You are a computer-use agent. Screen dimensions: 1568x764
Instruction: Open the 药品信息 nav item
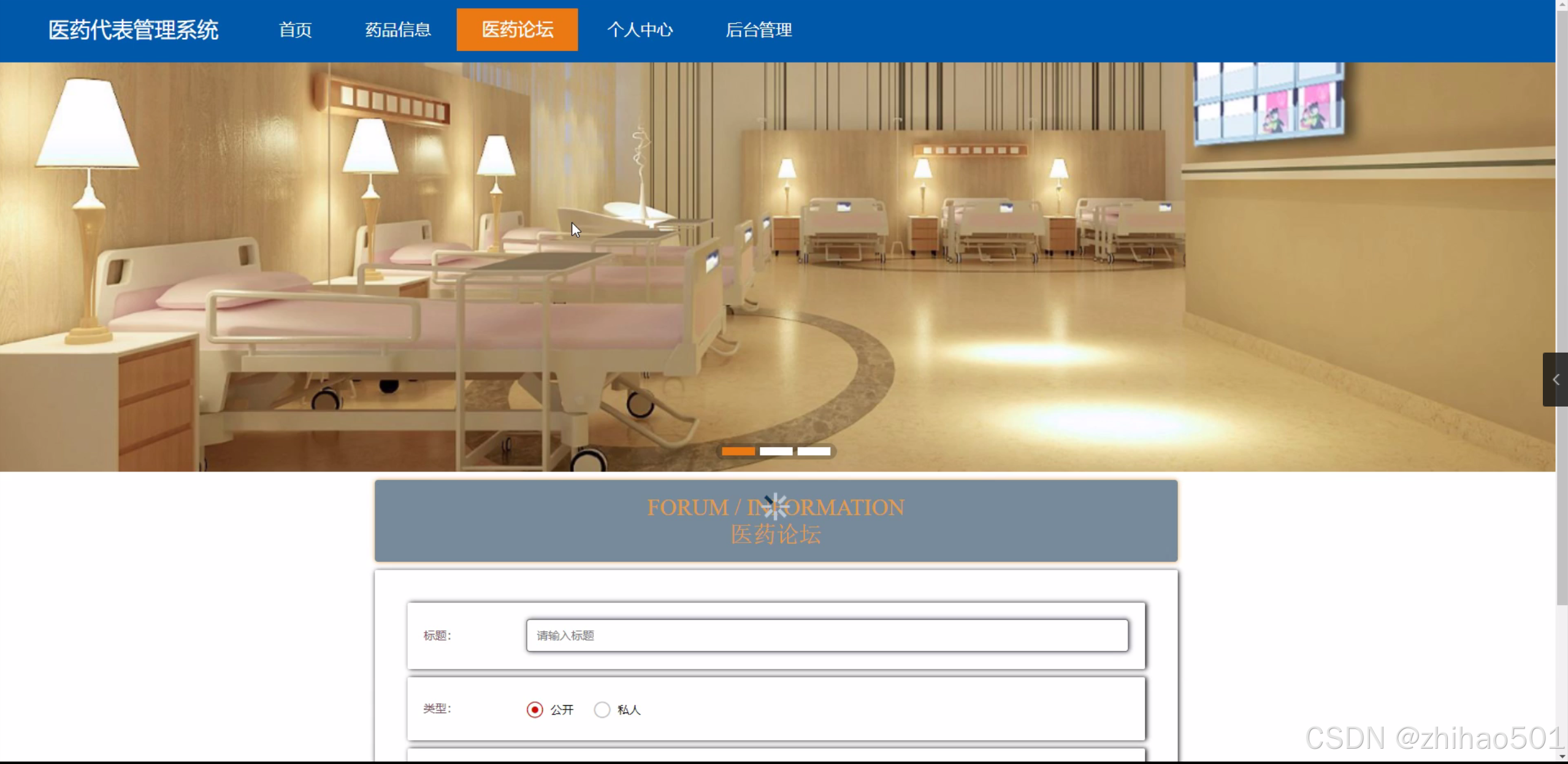[x=398, y=29]
